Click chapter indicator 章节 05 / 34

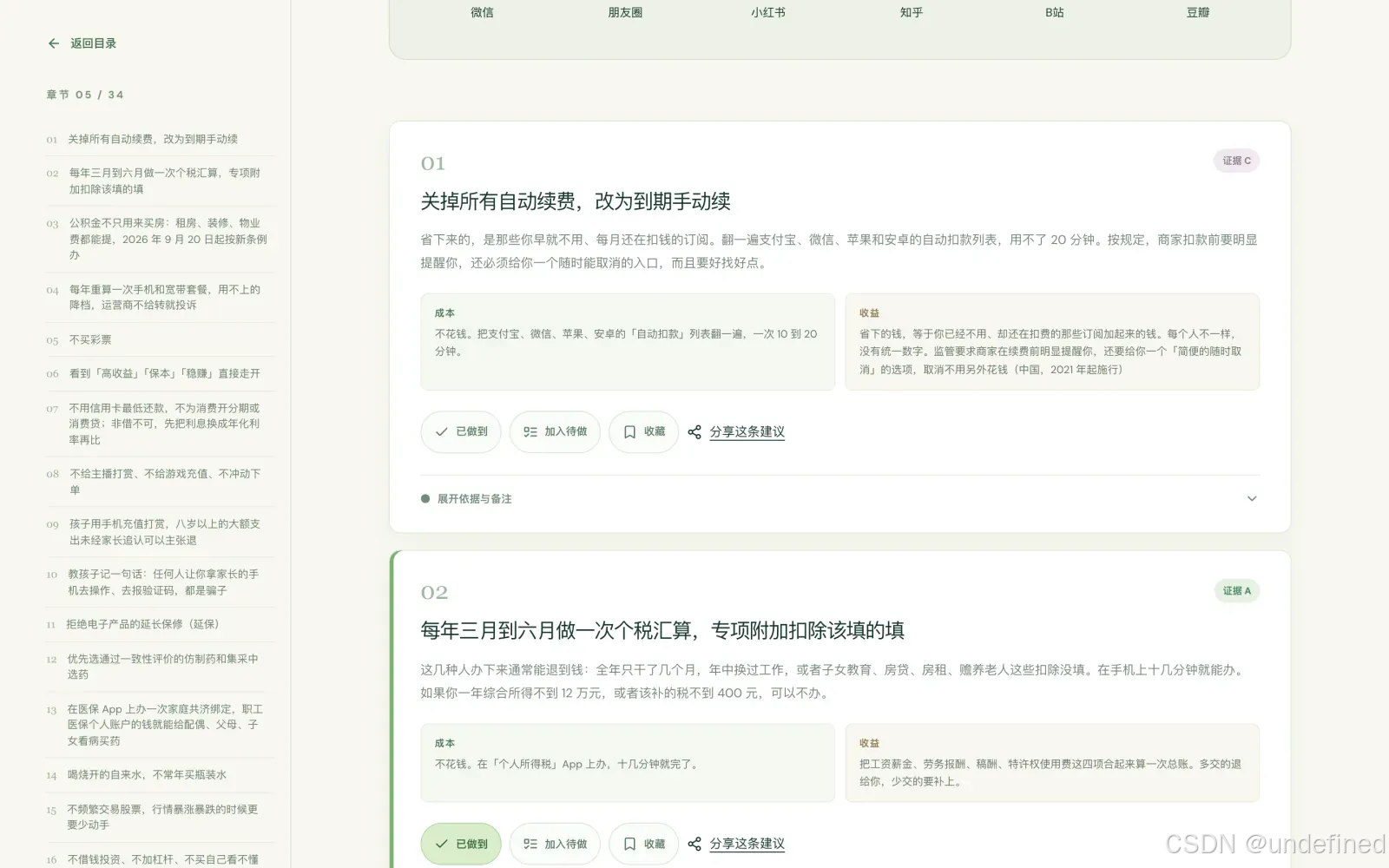85,95
